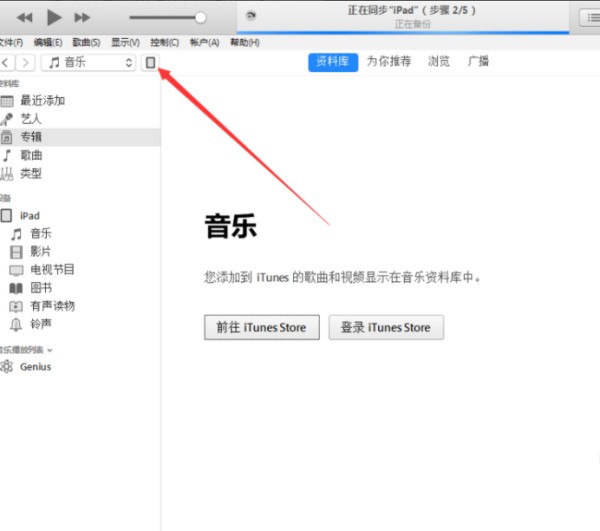Select 艺人 in the library sidebar
This screenshot has width=600, height=531.
pos(80,119)
